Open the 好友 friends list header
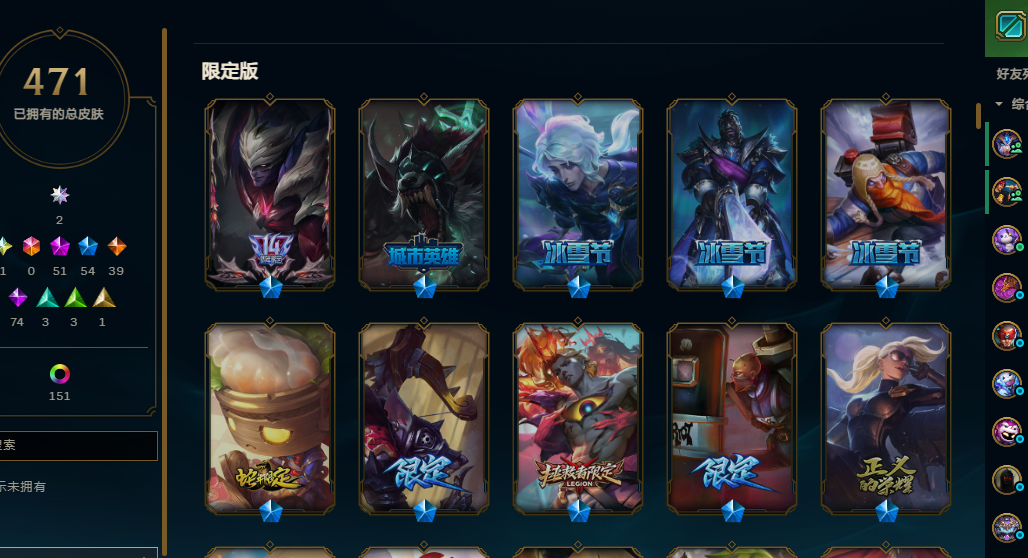1028x558 pixels. [1012, 73]
